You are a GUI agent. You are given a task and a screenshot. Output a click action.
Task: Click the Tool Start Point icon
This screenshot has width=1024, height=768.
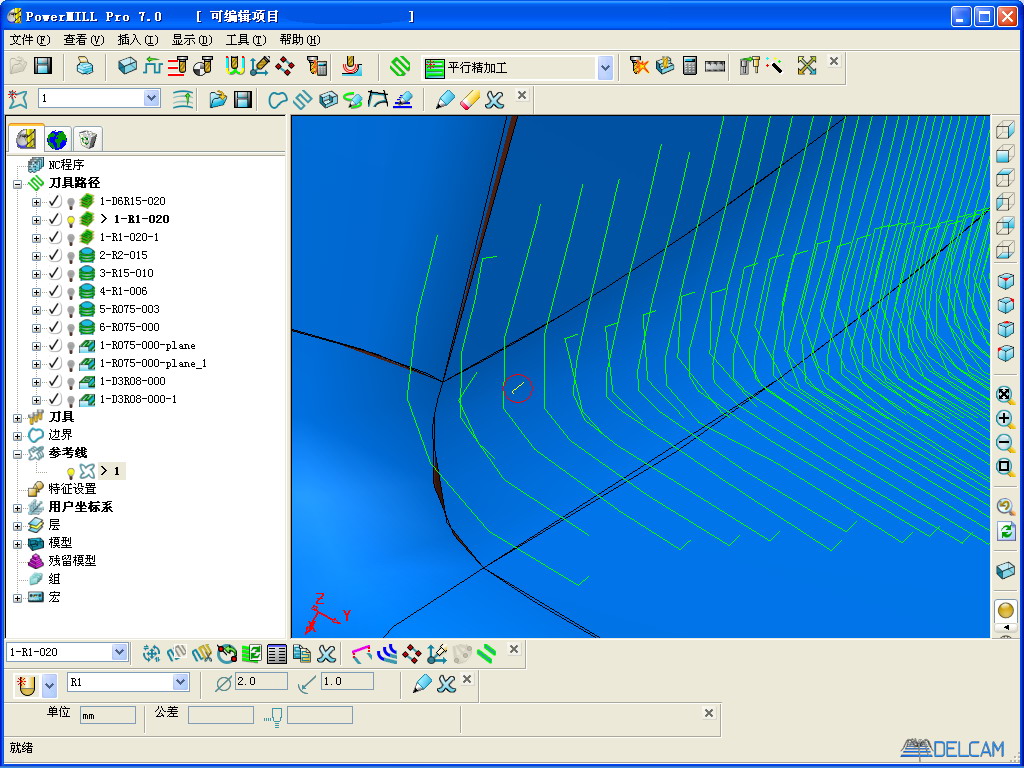point(203,66)
